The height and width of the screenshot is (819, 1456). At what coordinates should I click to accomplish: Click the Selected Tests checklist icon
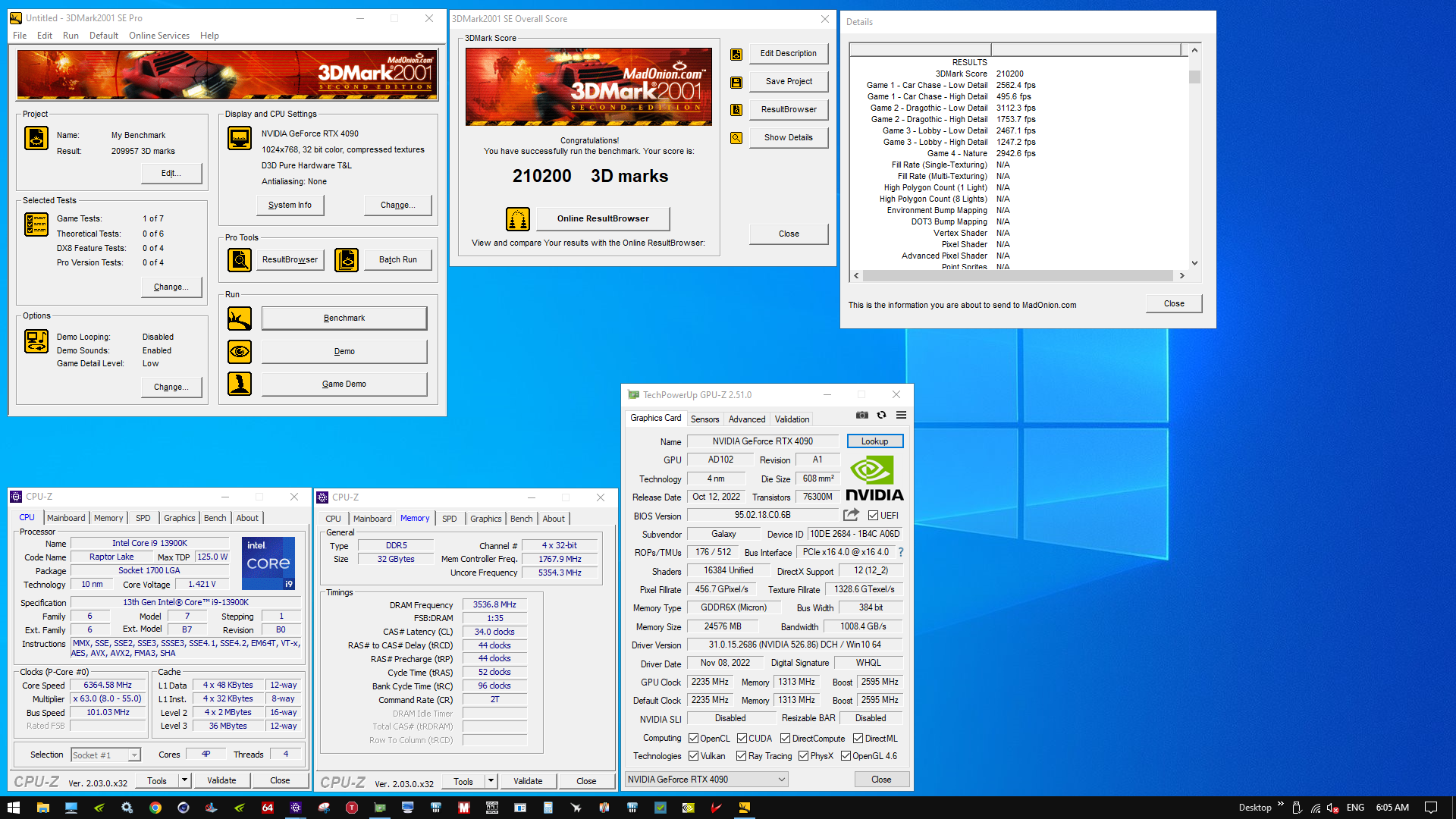click(x=36, y=224)
